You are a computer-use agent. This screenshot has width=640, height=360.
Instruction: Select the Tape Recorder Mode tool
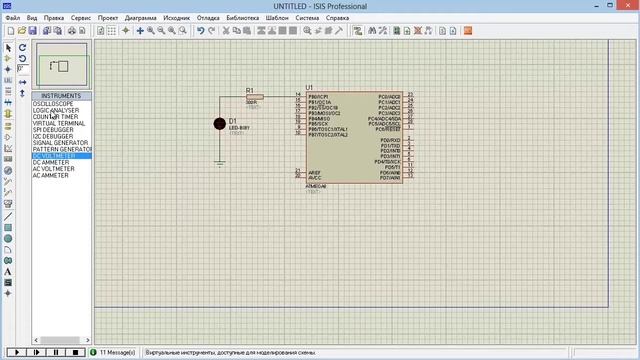pos(8,159)
